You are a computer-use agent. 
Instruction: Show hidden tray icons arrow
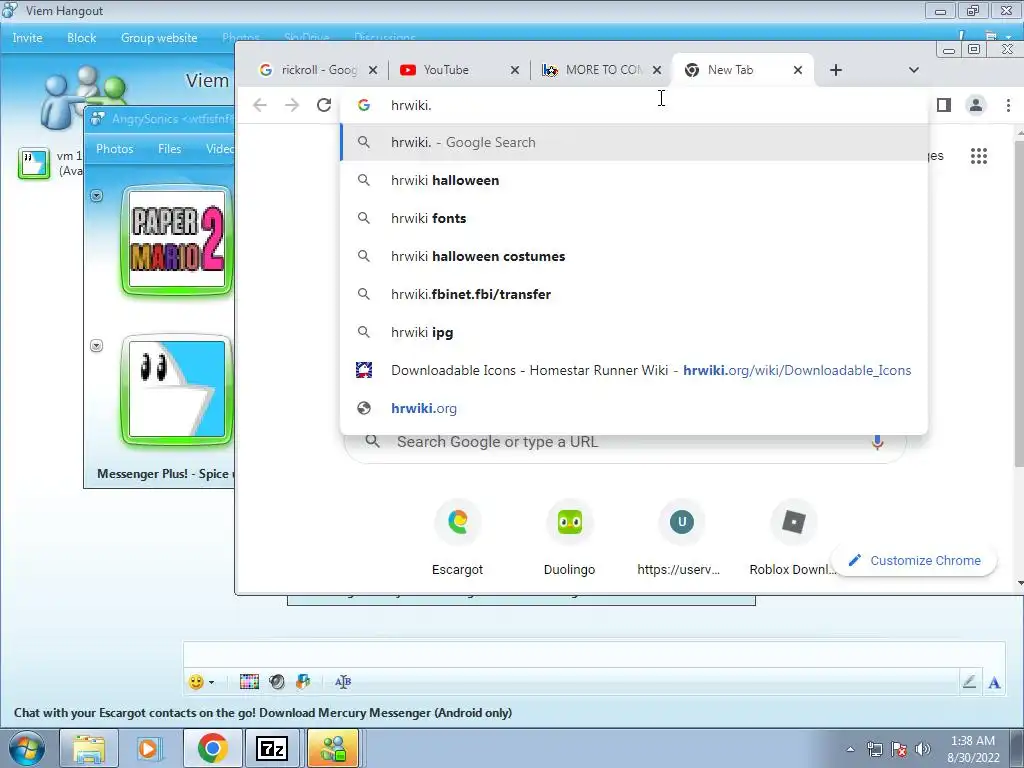point(850,749)
